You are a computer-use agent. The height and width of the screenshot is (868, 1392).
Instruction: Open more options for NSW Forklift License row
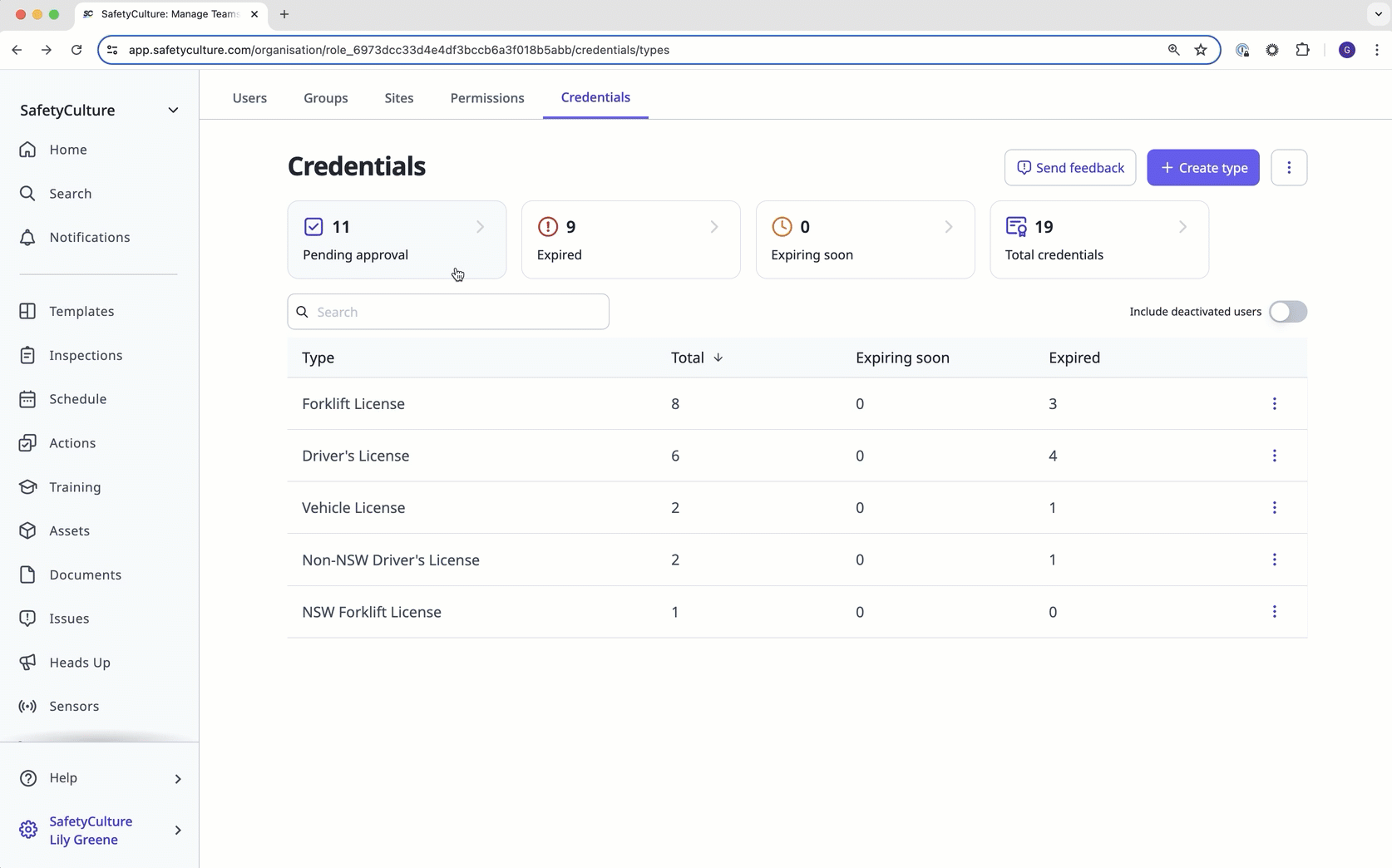click(1274, 612)
